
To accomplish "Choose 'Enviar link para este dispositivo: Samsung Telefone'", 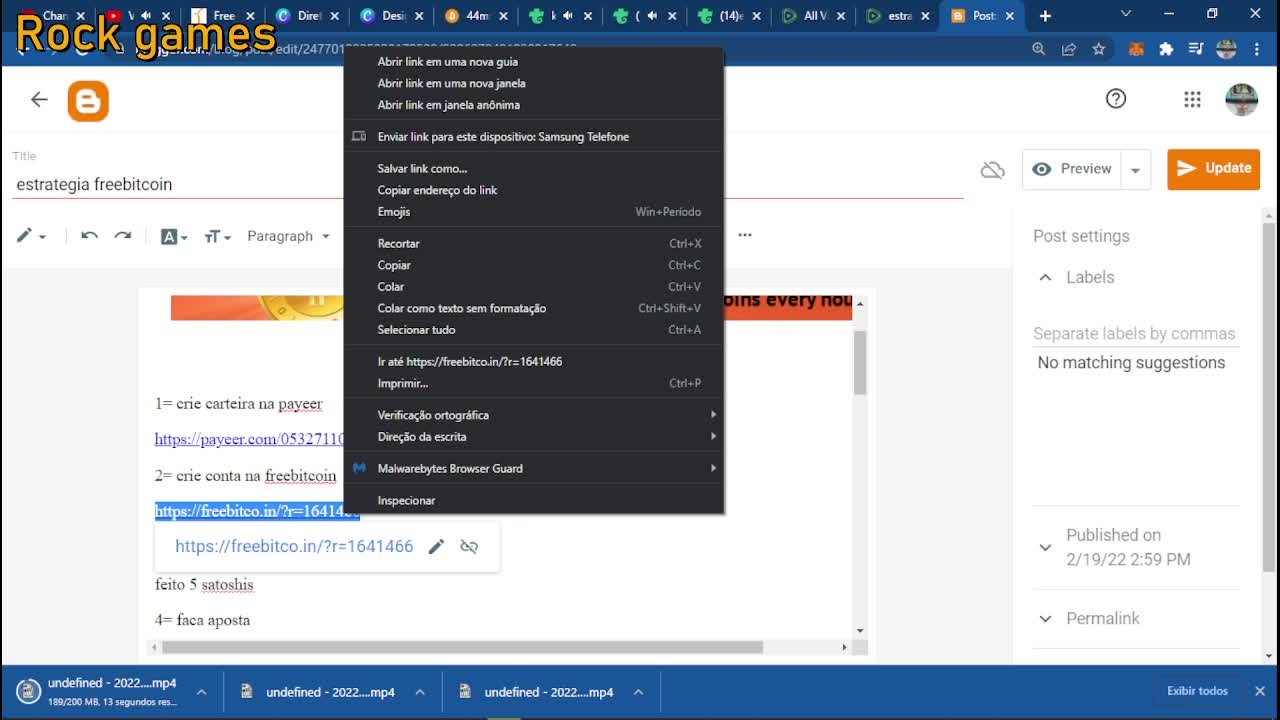I will (x=533, y=137).
